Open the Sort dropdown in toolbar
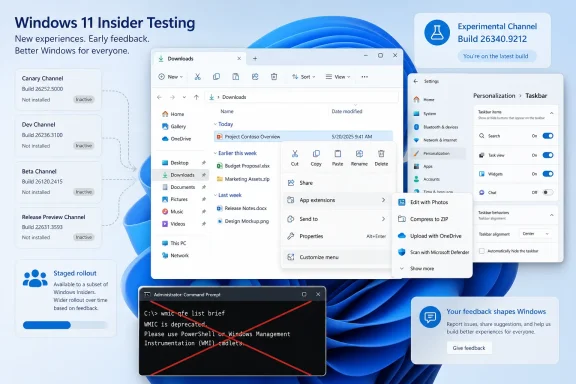Image resolution: width=576 pixels, height=384 pixels. coord(303,77)
